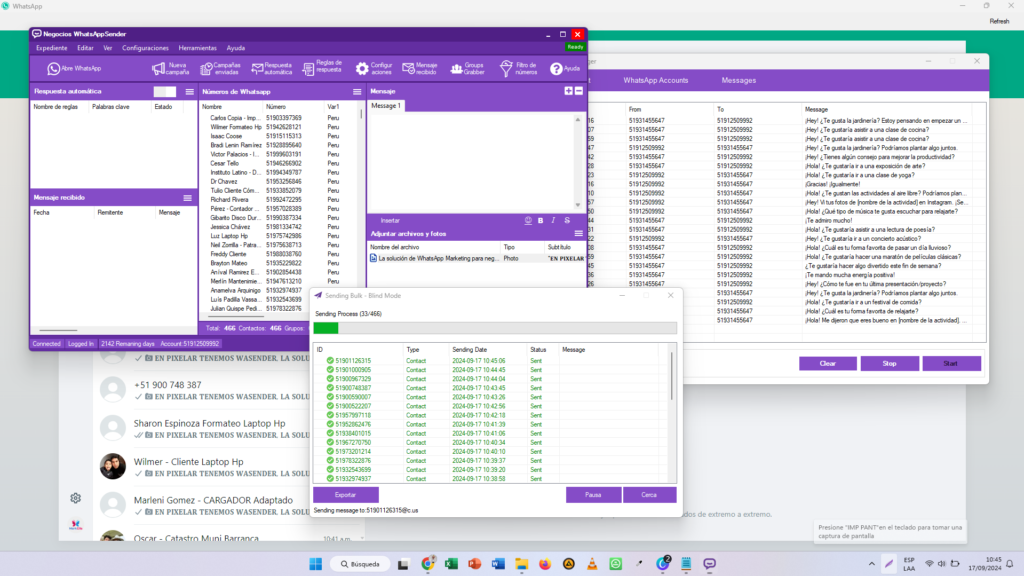Image resolution: width=1024 pixels, height=576 pixels.
Task: Click the Sending Process progress bar
Action: click(x=495, y=328)
